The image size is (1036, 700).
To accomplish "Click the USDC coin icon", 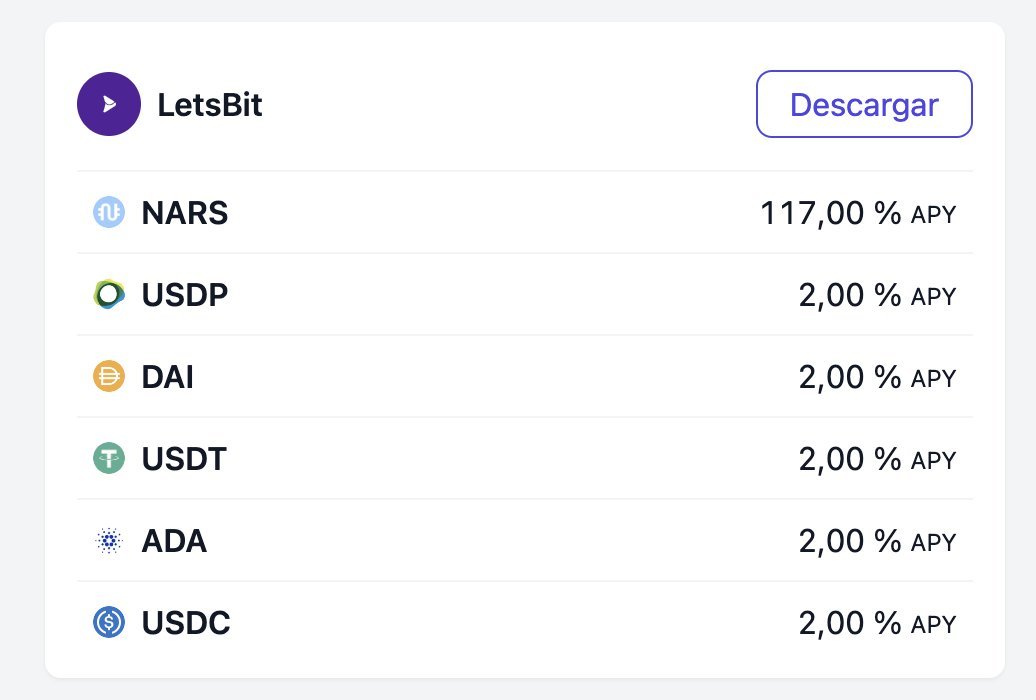I will pos(109,623).
